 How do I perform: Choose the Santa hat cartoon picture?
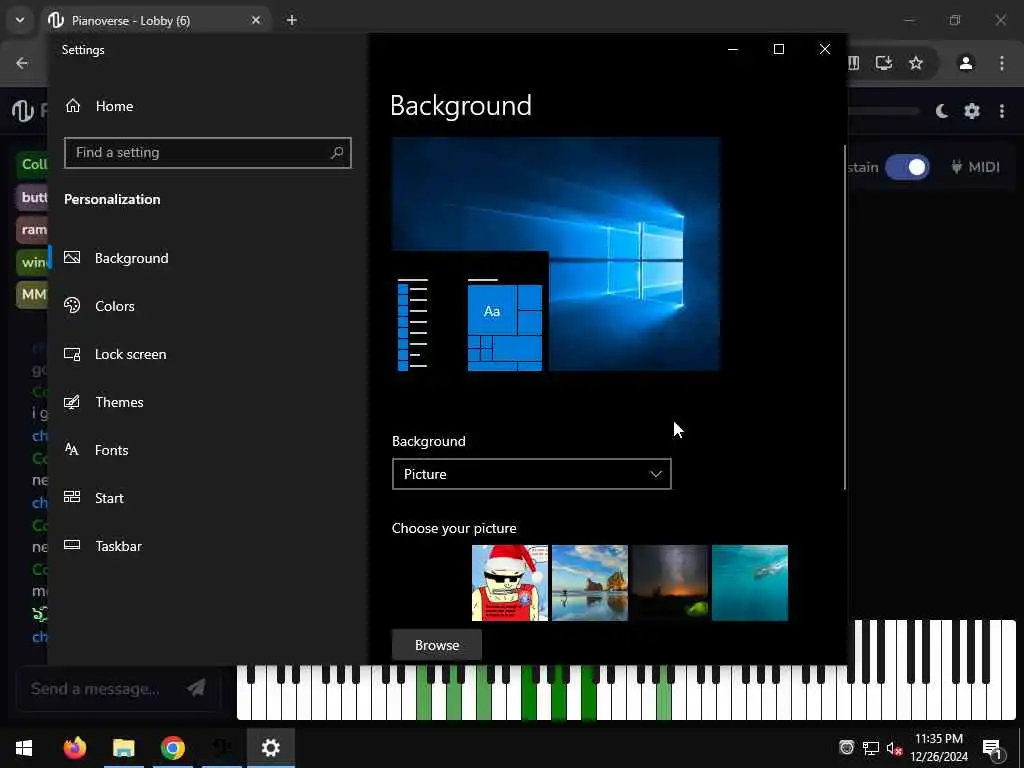(510, 583)
